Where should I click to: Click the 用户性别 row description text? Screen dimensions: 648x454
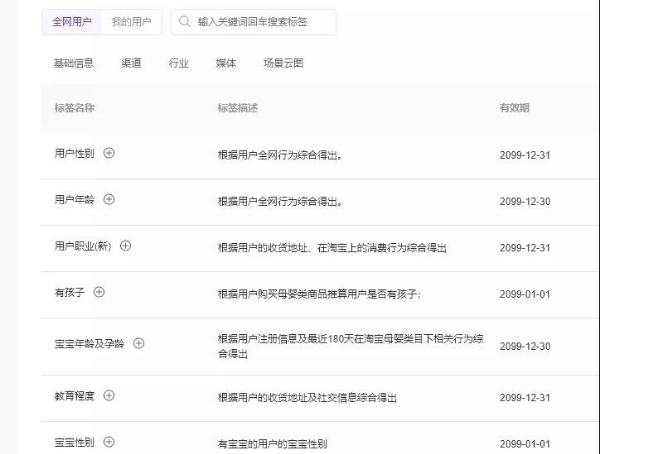(x=280, y=155)
